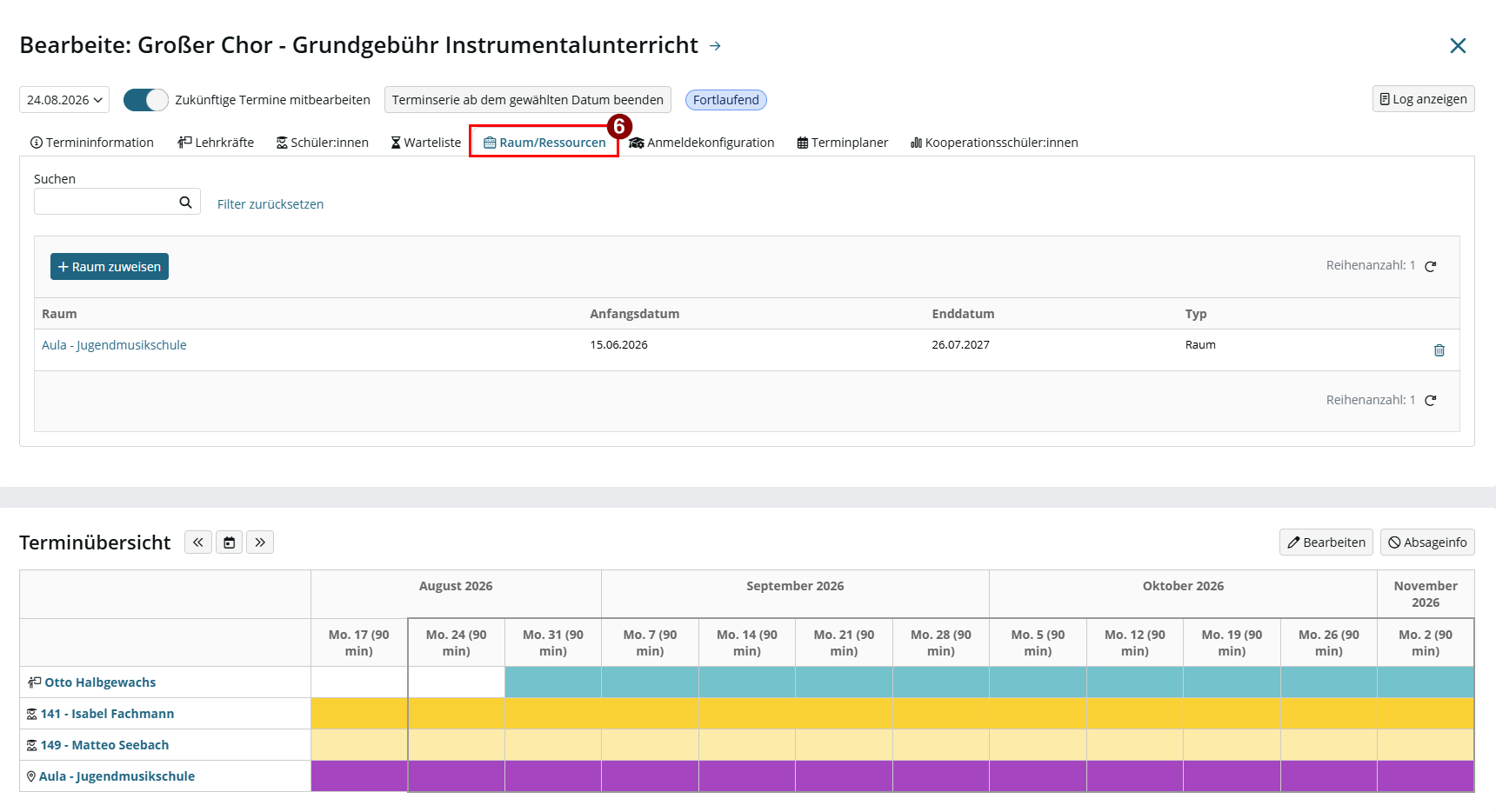1496x812 pixels.
Task: Click Raum zuweisen button
Action: pyautogui.click(x=110, y=267)
